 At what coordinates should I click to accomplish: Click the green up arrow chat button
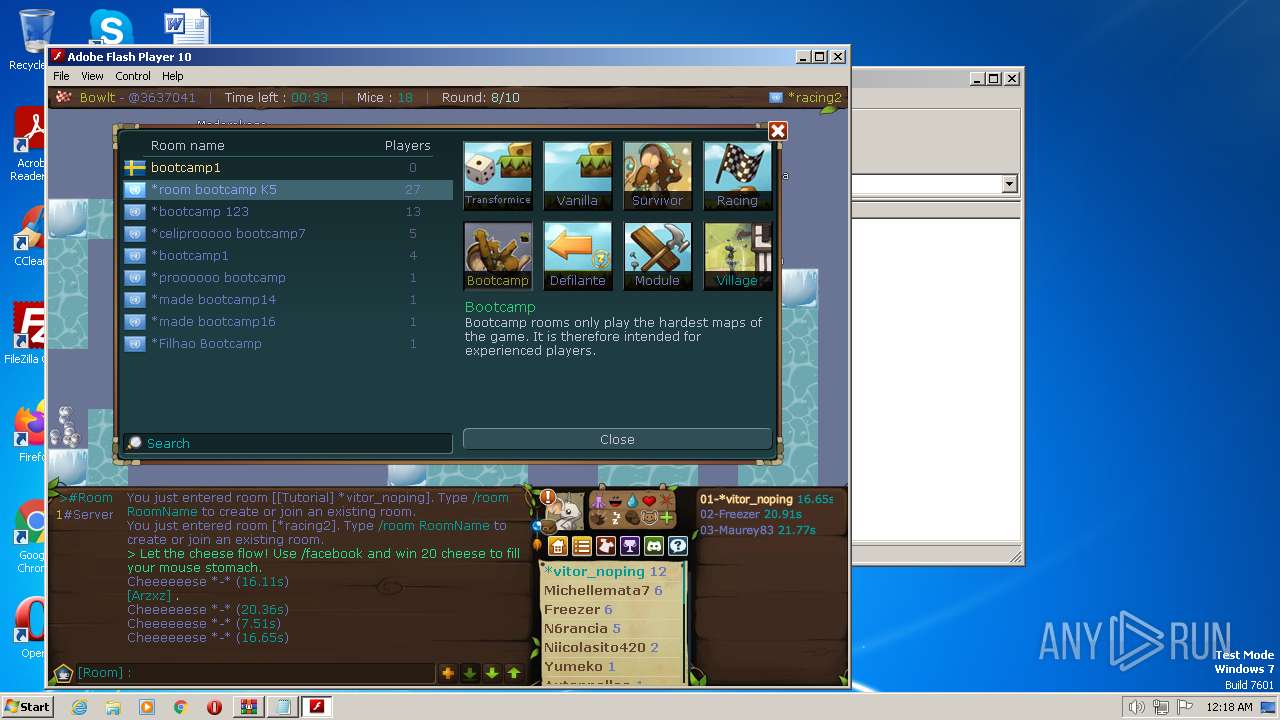click(x=514, y=673)
